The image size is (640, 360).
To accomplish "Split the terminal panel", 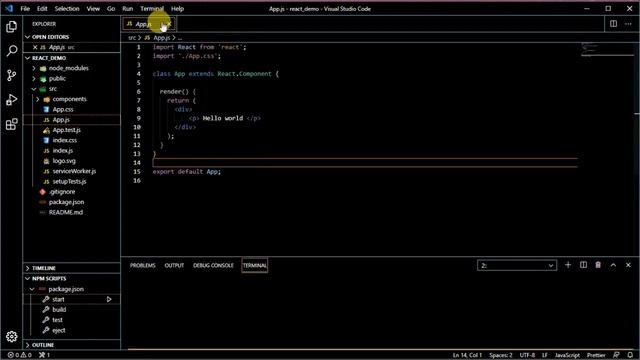I will pos(583,265).
